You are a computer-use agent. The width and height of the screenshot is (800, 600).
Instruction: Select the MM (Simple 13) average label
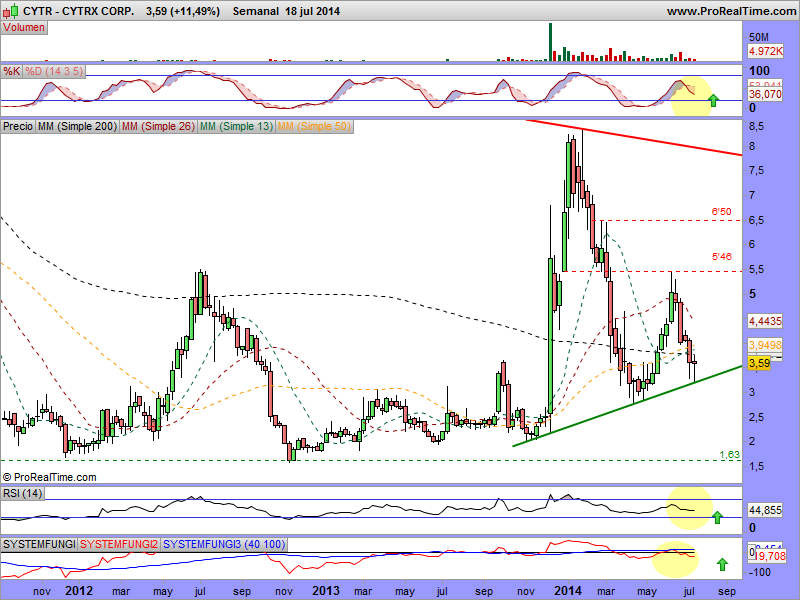pos(236,126)
